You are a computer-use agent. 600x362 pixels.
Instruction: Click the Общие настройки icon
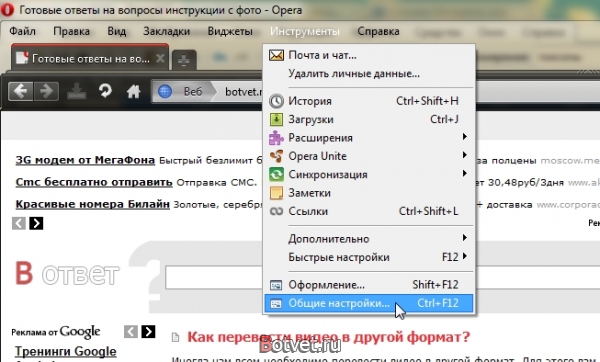click(276, 303)
